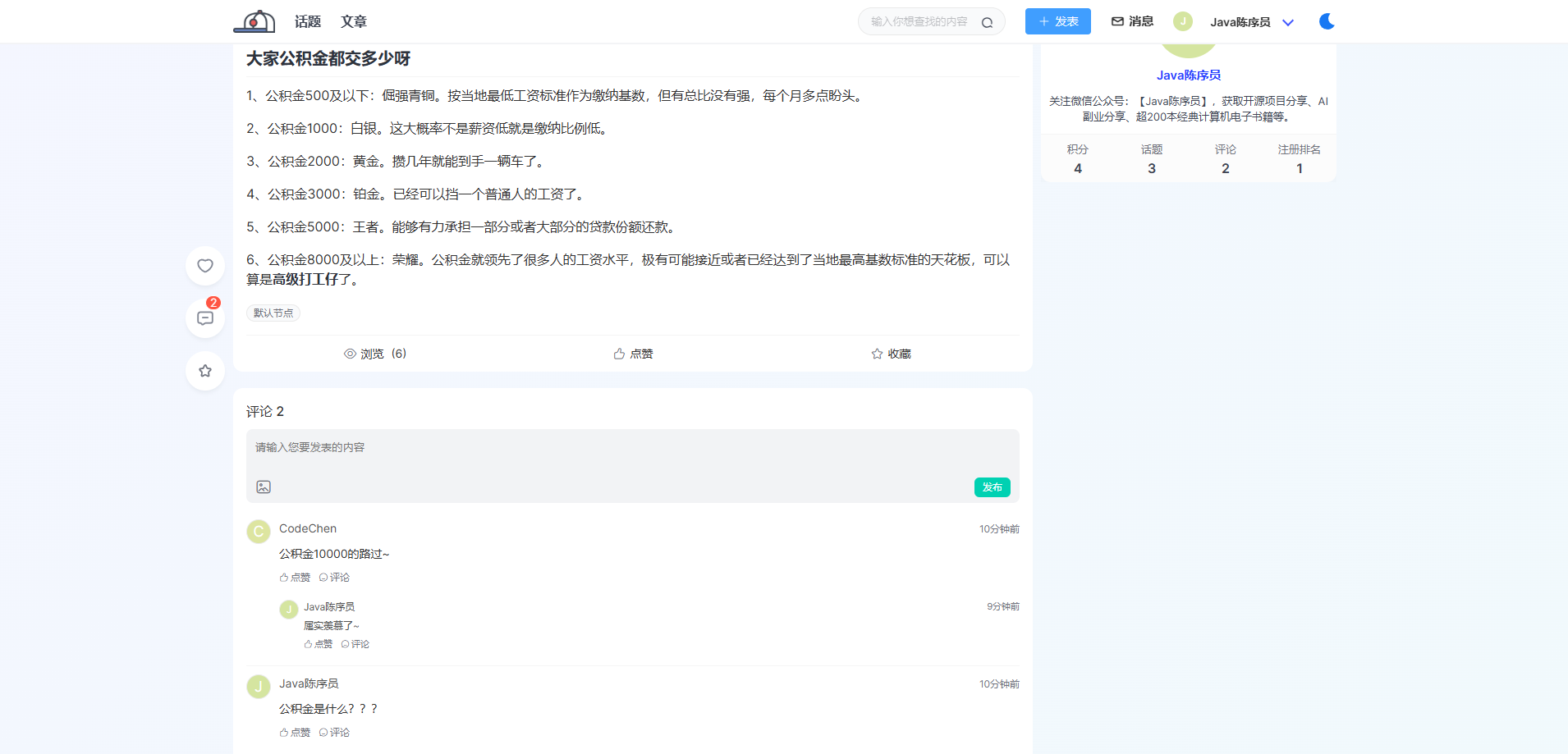
Task: Click the site logo icon
Action: click(254, 21)
